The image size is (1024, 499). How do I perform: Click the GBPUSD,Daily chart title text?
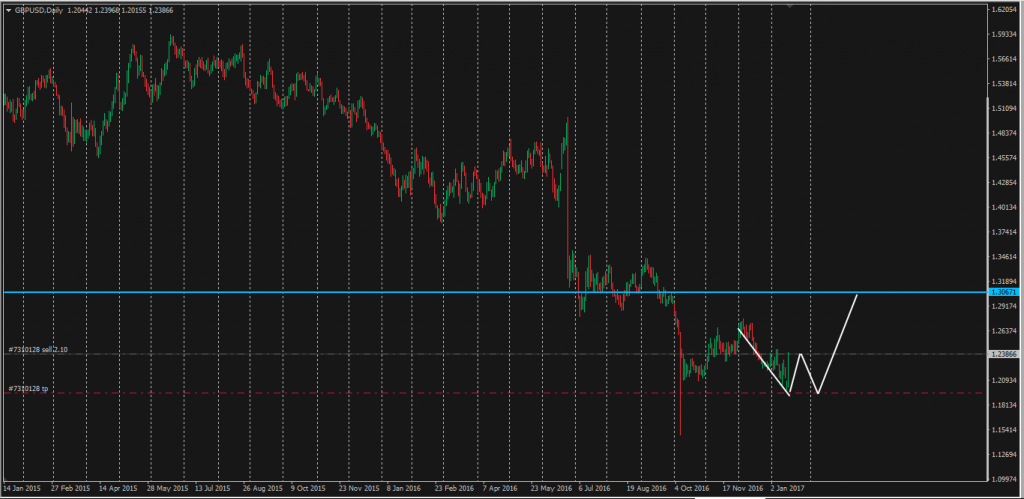pyautogui.click(x=37, y=9)
